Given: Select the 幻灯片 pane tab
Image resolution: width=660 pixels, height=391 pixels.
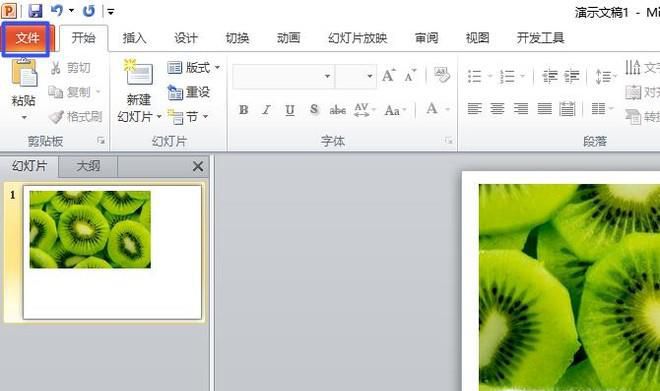Looking at the screenshot, I should coord(29,166).
